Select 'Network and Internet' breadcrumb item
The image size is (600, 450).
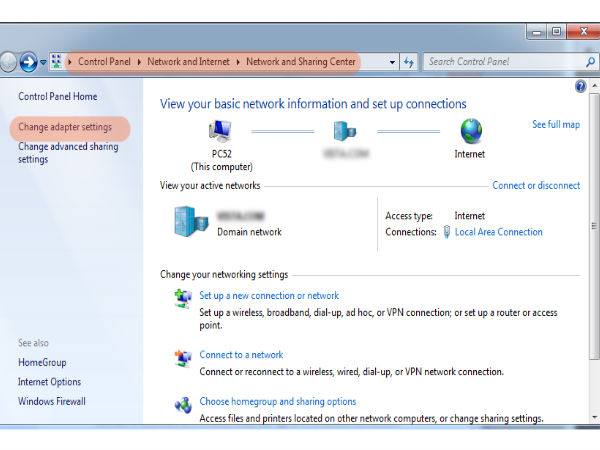pyautogui.click(x=189, y=62)
